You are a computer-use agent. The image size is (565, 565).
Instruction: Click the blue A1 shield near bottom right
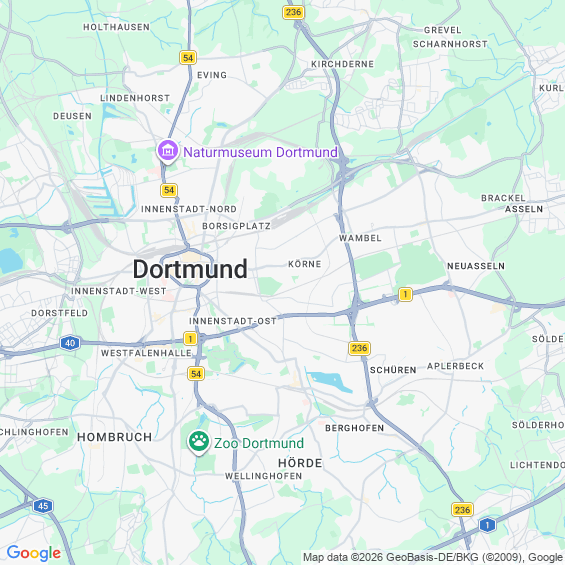[487, 525]
